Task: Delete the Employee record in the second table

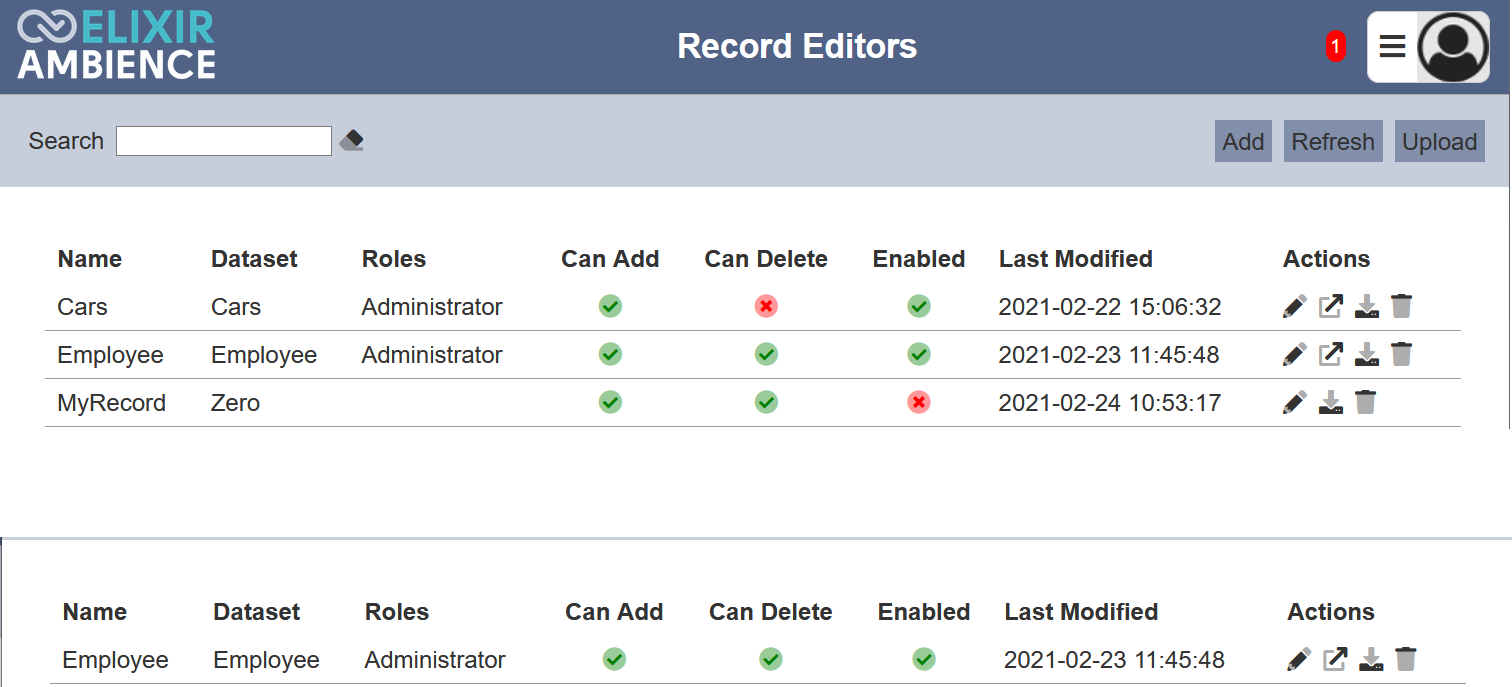Action: pos(1406,659)
